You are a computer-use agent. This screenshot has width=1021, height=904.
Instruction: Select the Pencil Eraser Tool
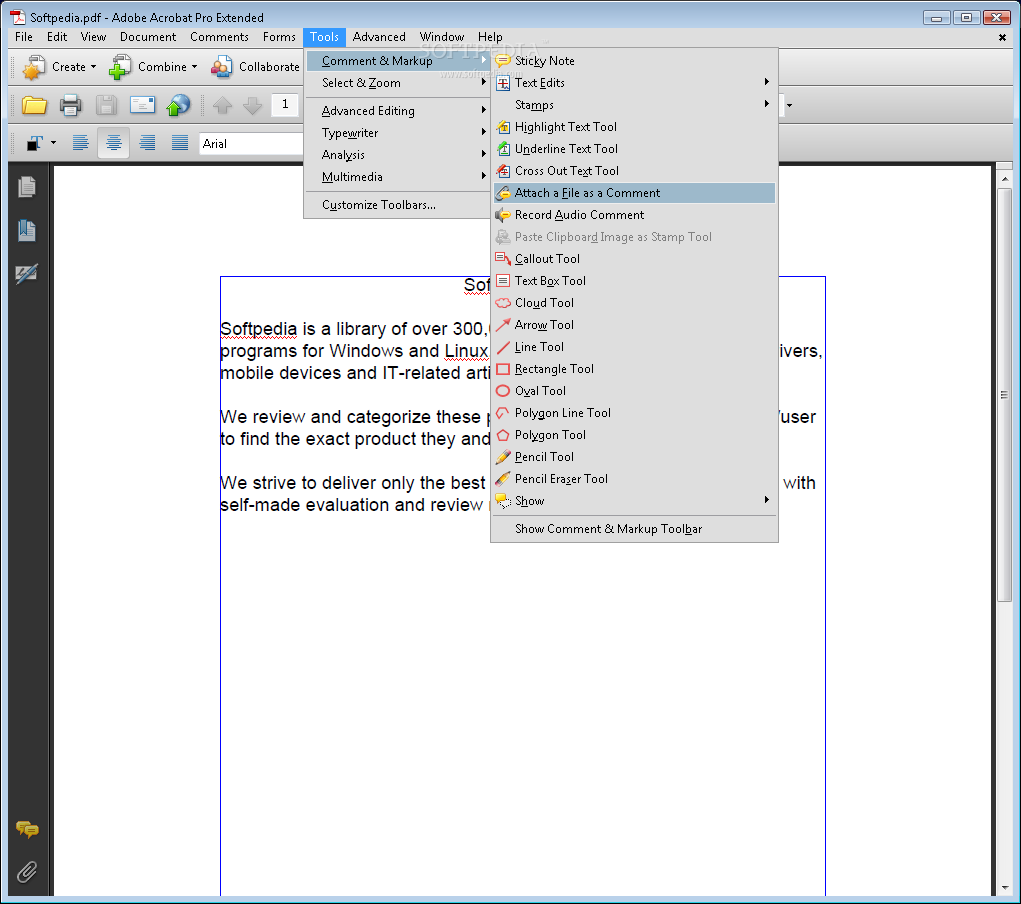[634, 479]
